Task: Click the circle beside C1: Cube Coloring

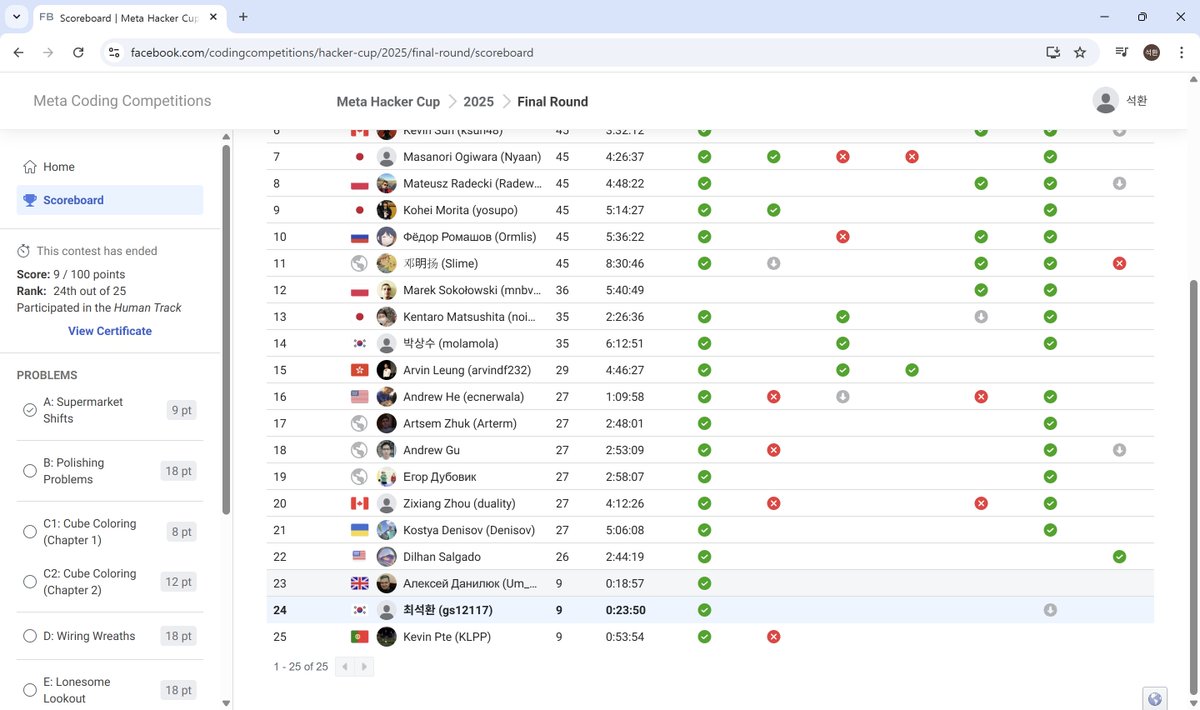Action: pos(30,532)
